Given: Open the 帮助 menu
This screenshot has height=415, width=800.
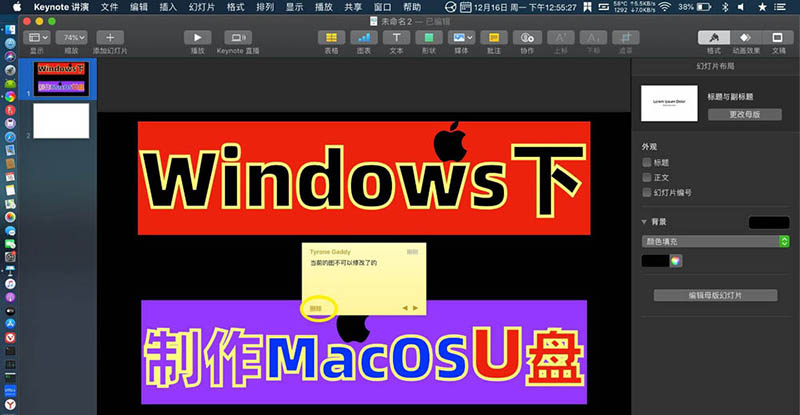Looking at the screenshot, I should click(x=412, y=7).
